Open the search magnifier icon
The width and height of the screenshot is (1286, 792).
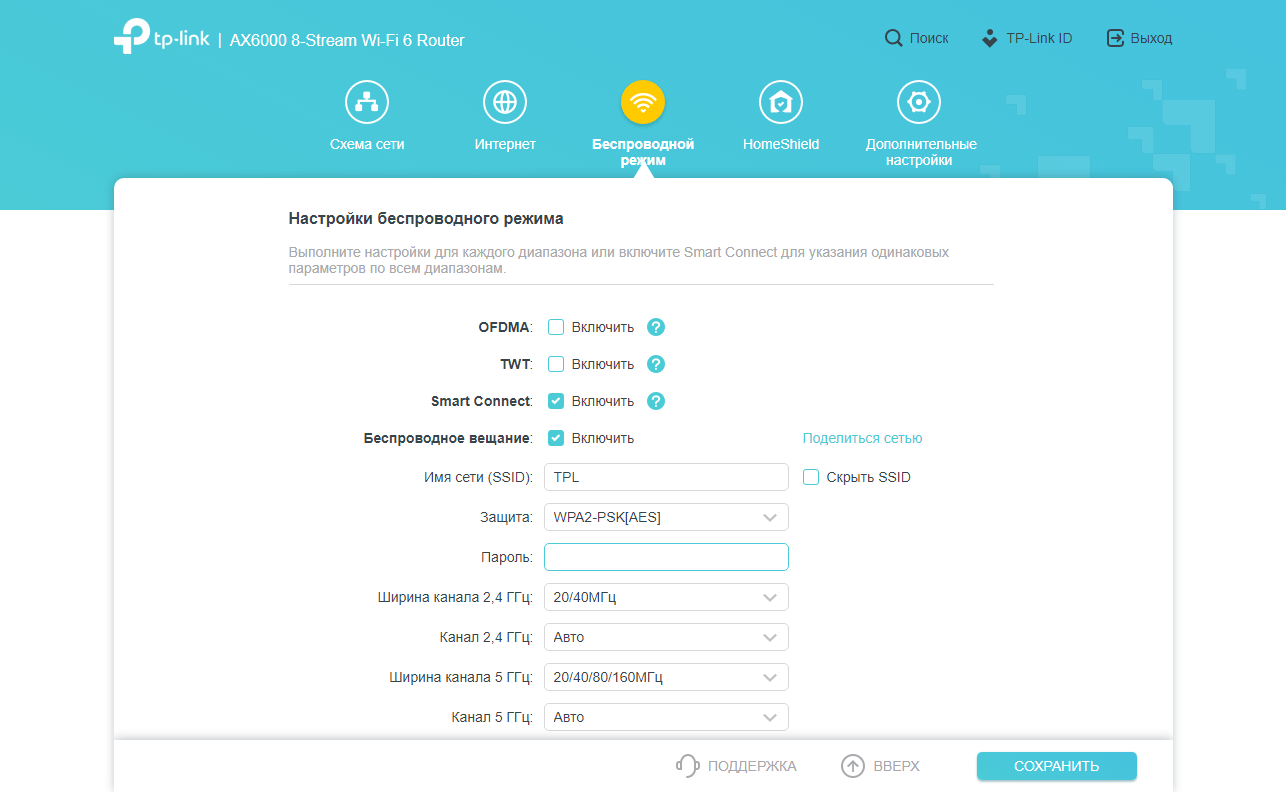coord(894,38)
